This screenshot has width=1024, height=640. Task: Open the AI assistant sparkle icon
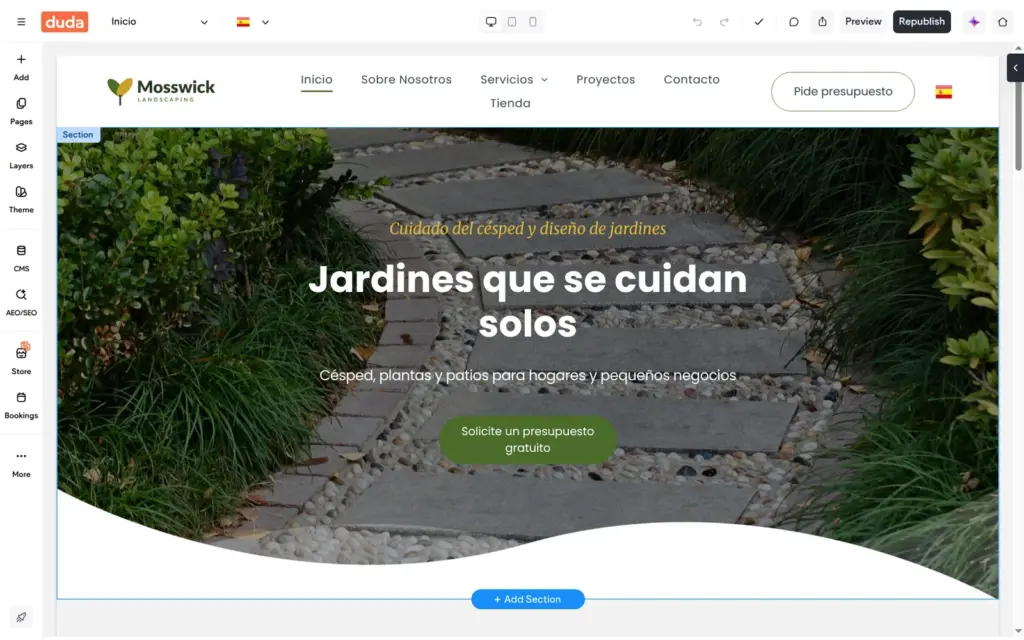(x=974, y=22)
